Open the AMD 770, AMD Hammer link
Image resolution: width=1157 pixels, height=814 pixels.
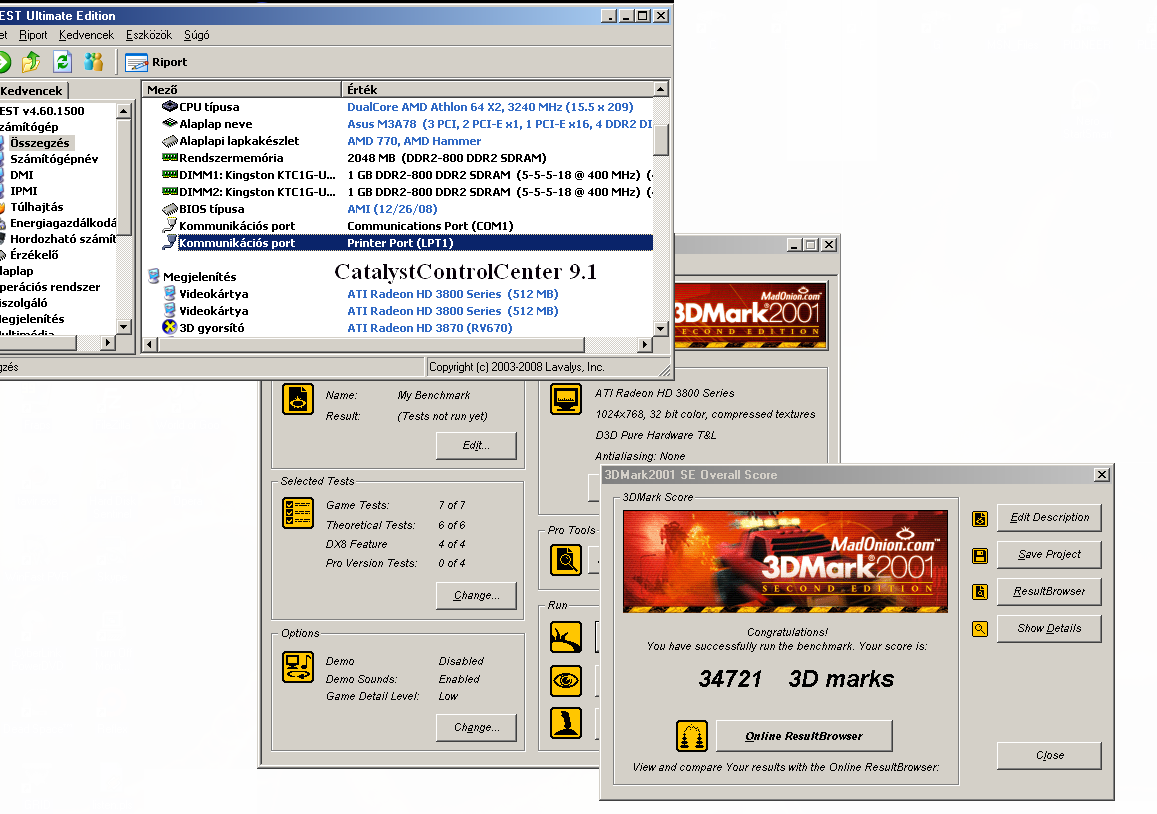tap(414, 141)
